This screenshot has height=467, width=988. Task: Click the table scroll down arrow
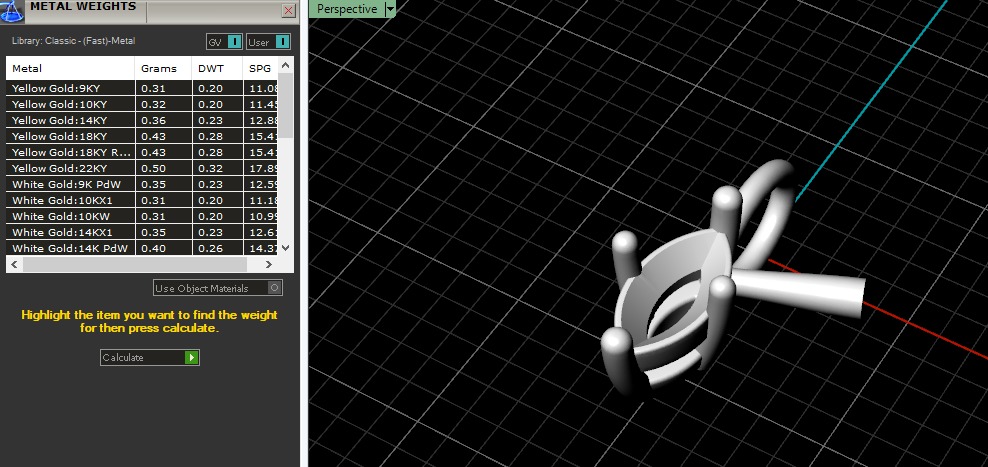pyautogui.click(x=285, y=248)
